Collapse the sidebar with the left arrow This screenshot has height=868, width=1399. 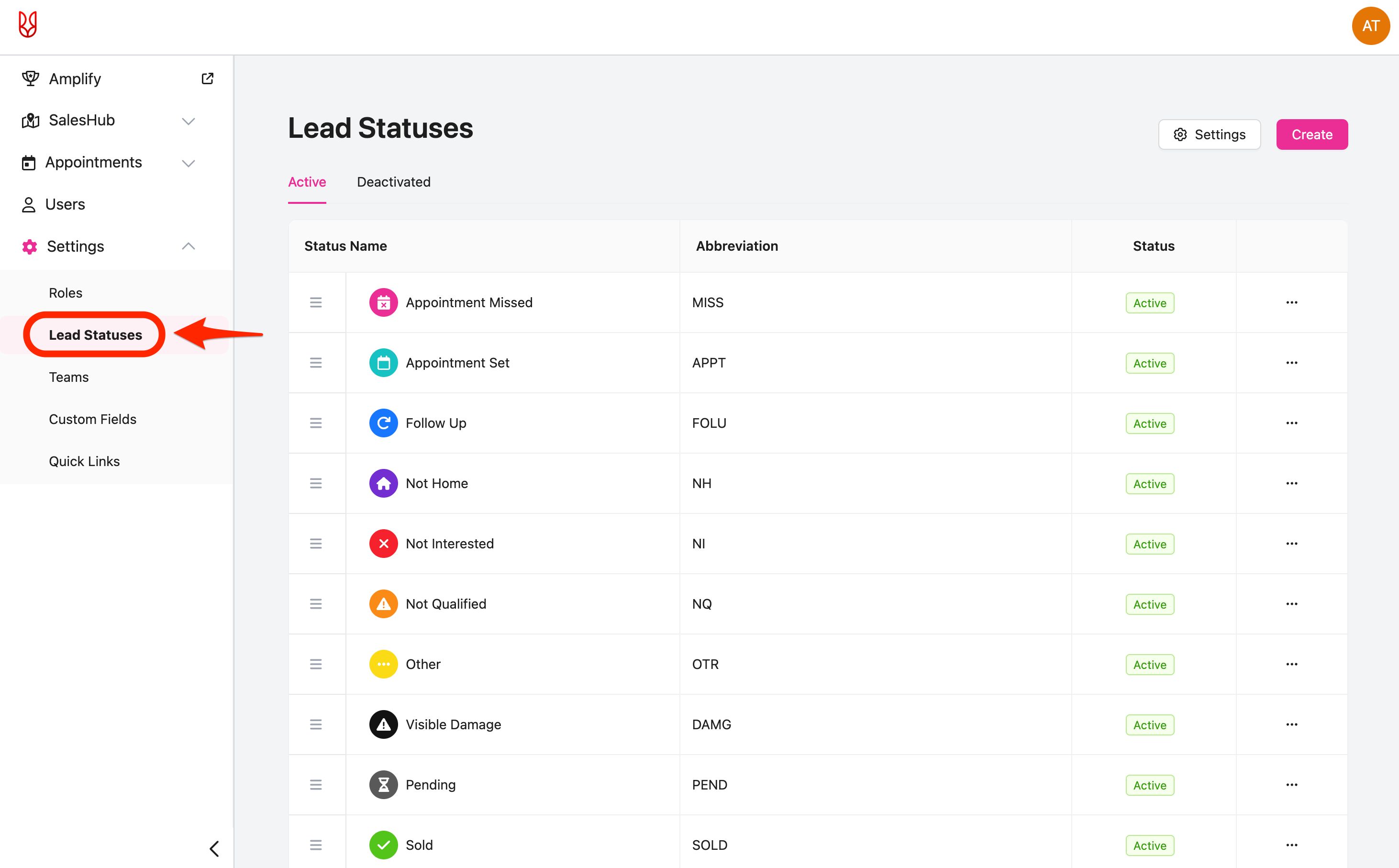click(x=214, y=848)
